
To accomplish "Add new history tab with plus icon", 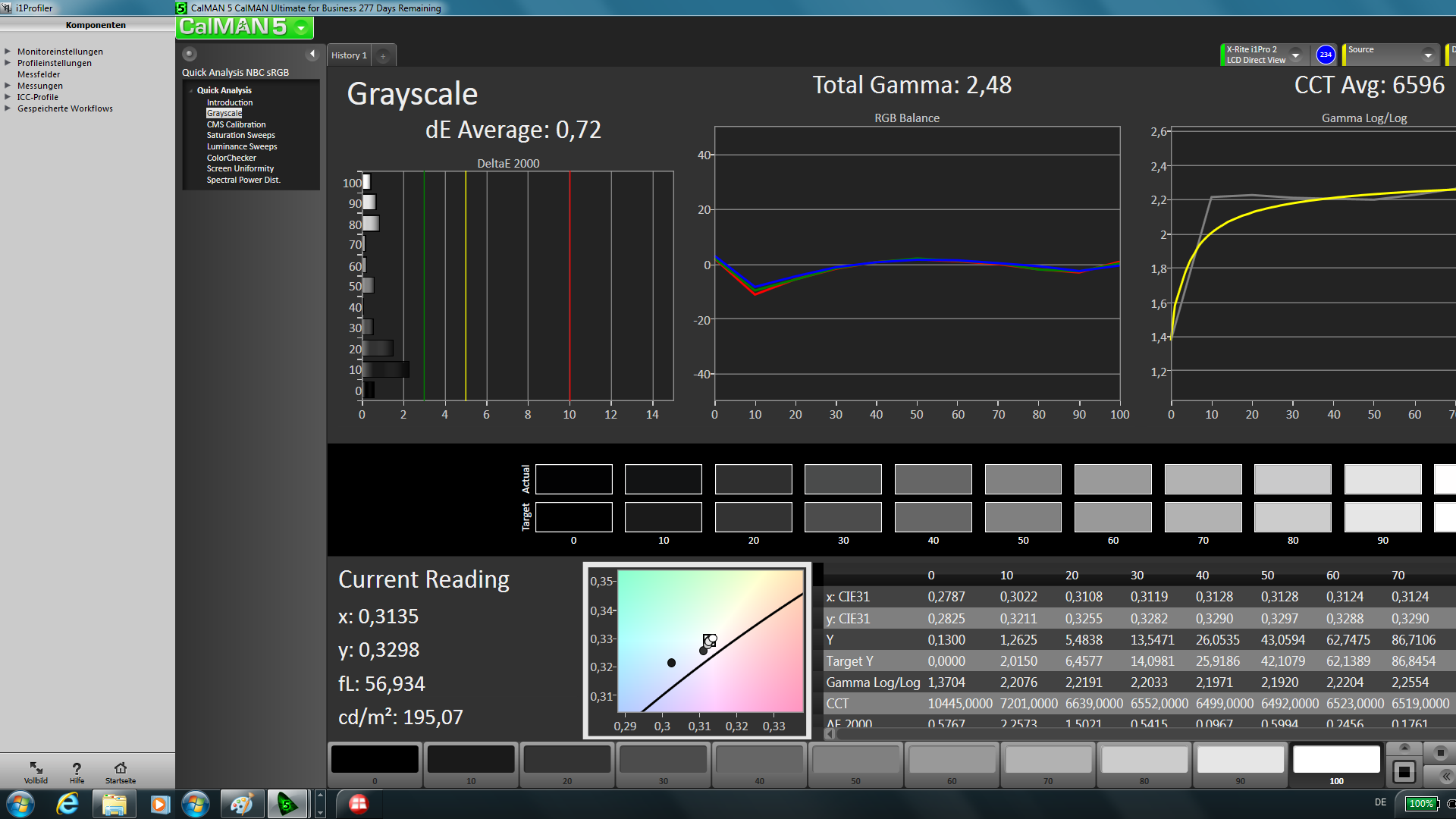I will click(383, 55).
